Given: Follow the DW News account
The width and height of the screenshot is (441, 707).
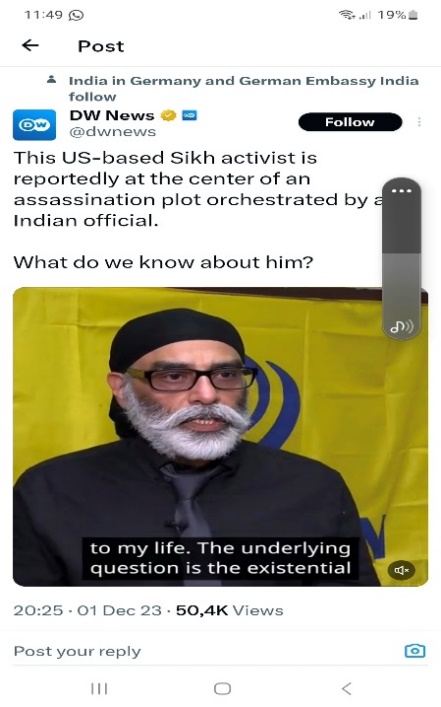Looking at the screenshot, I should pyautogui.click(x=350, y=122).
